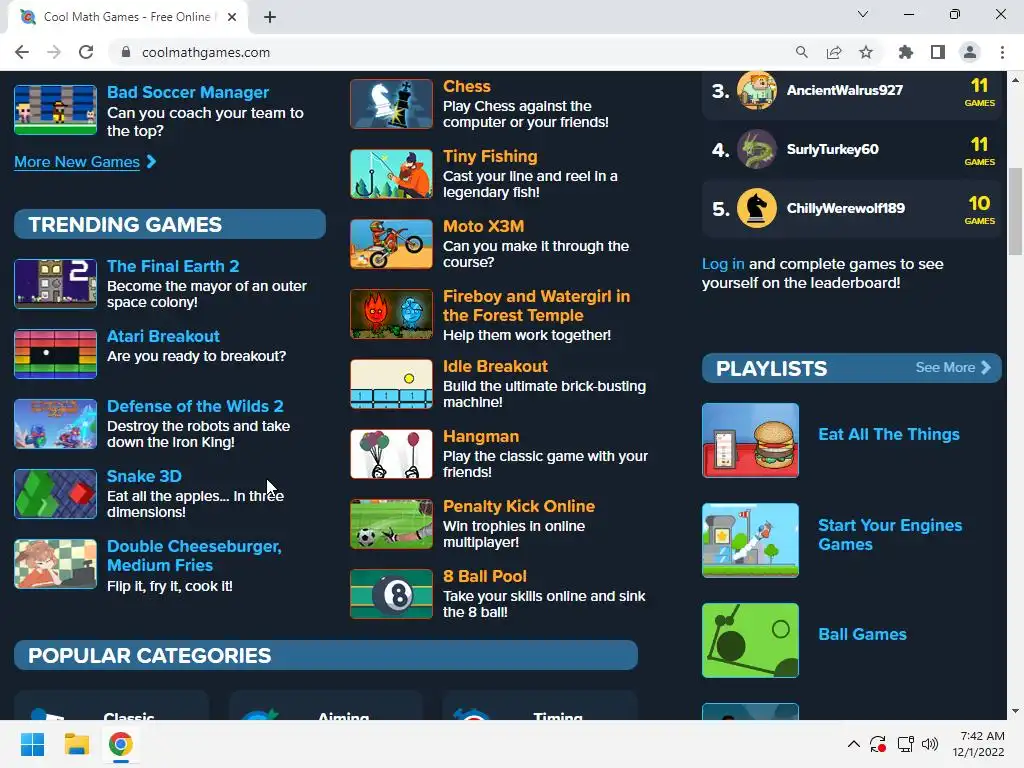Click the Tiny Fishing thumbnail
This screenshot has width=1024, height=768.
pos(391,174)
